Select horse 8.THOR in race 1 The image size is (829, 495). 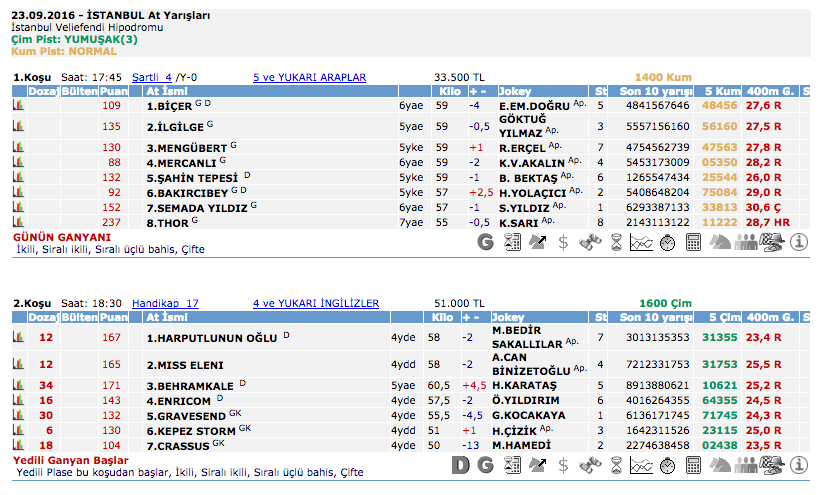pyautogui.click(x=168, y=223)
